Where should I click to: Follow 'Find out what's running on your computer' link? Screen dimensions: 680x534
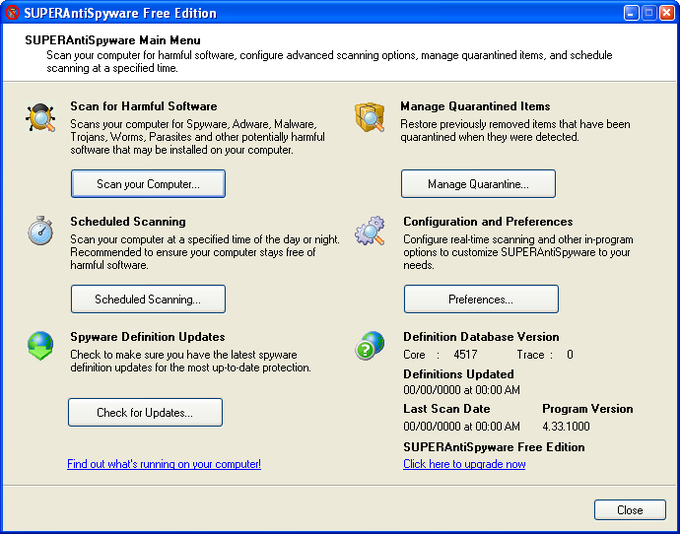(x=164, y=464)
